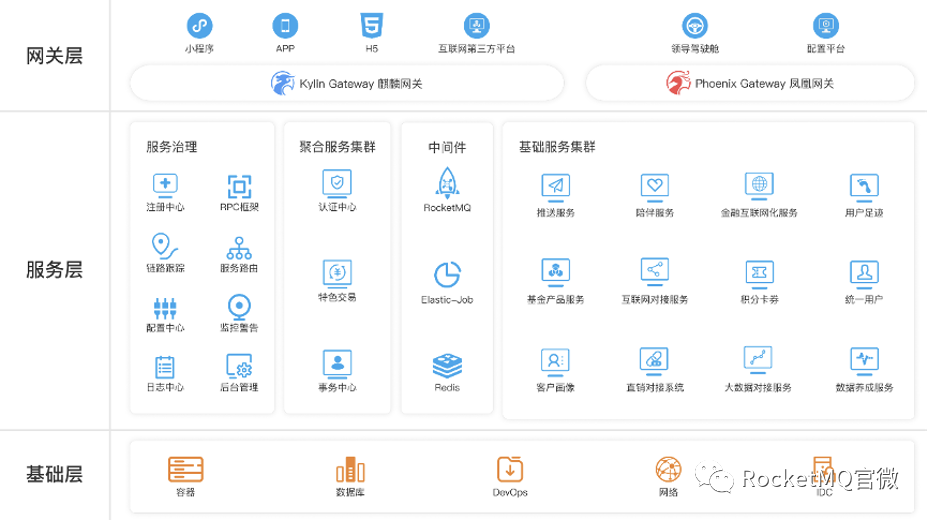Screen dimensions: 928x520
Task: Click the 服务层 layer label
Action: [x=54, y=270]
